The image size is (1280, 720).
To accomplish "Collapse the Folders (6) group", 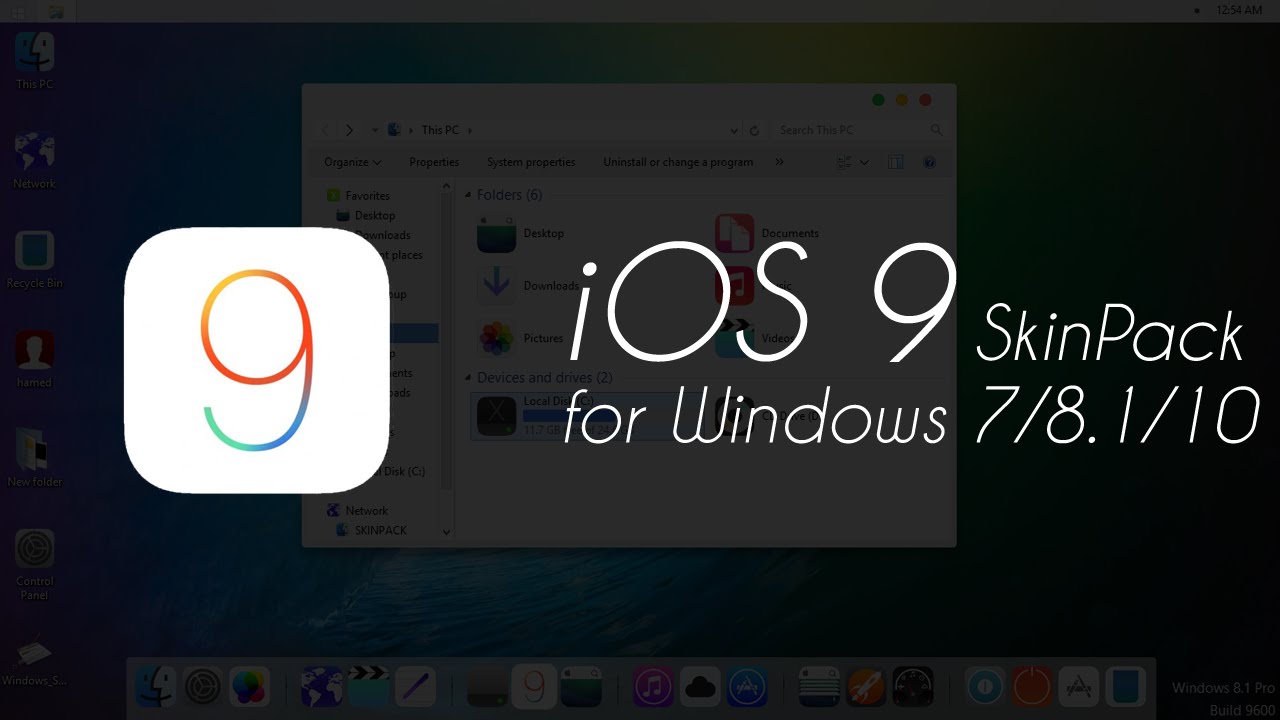I will click(x=468, y=195).
